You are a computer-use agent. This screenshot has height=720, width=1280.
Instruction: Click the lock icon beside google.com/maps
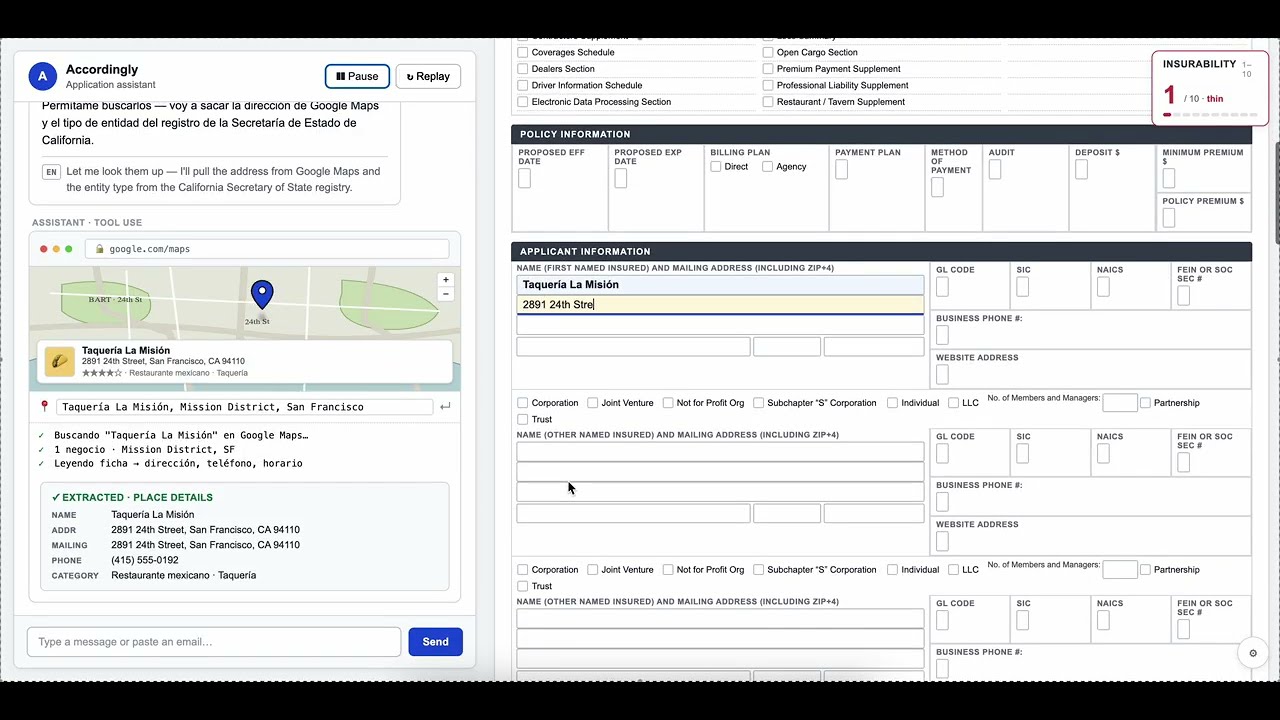click(99, 249)
